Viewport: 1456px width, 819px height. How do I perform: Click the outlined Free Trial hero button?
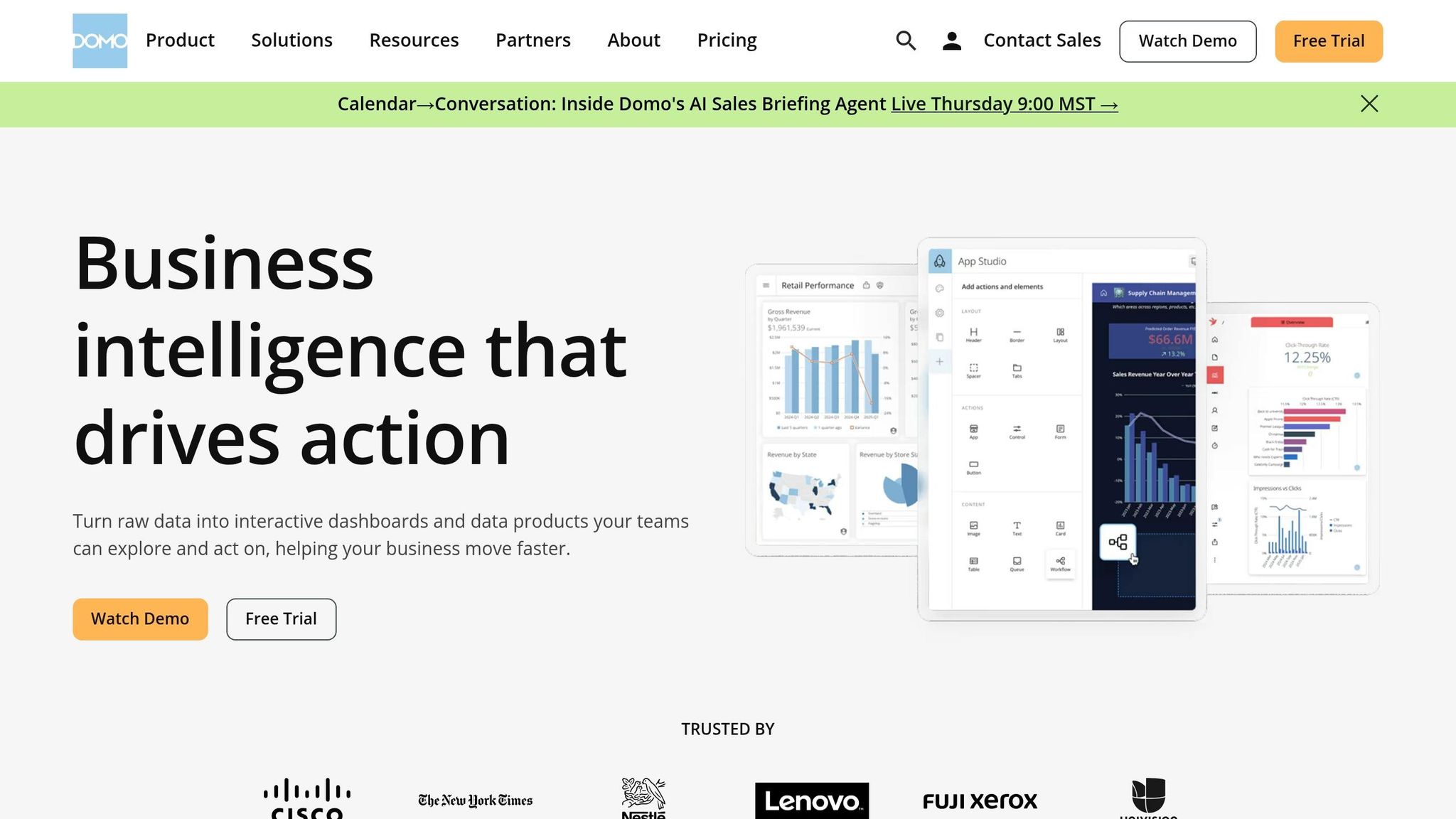tap(282, 619)
